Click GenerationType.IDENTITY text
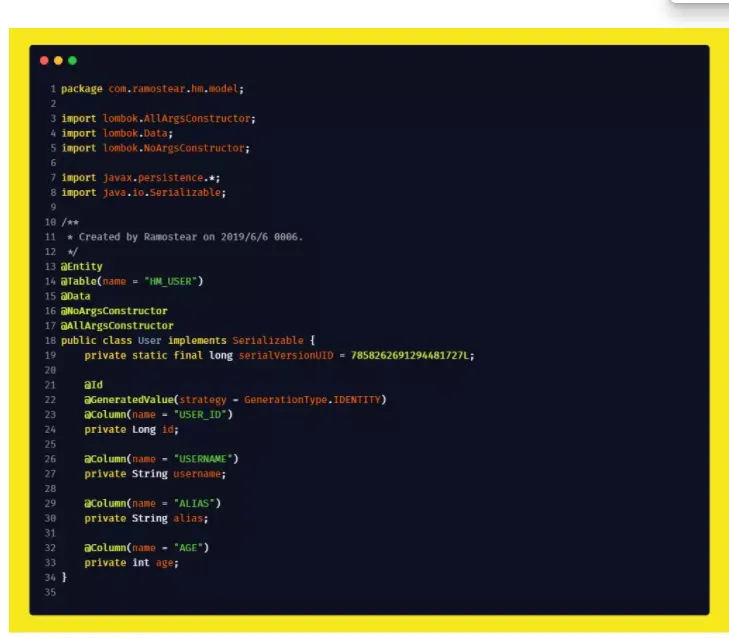 [312, 400]
